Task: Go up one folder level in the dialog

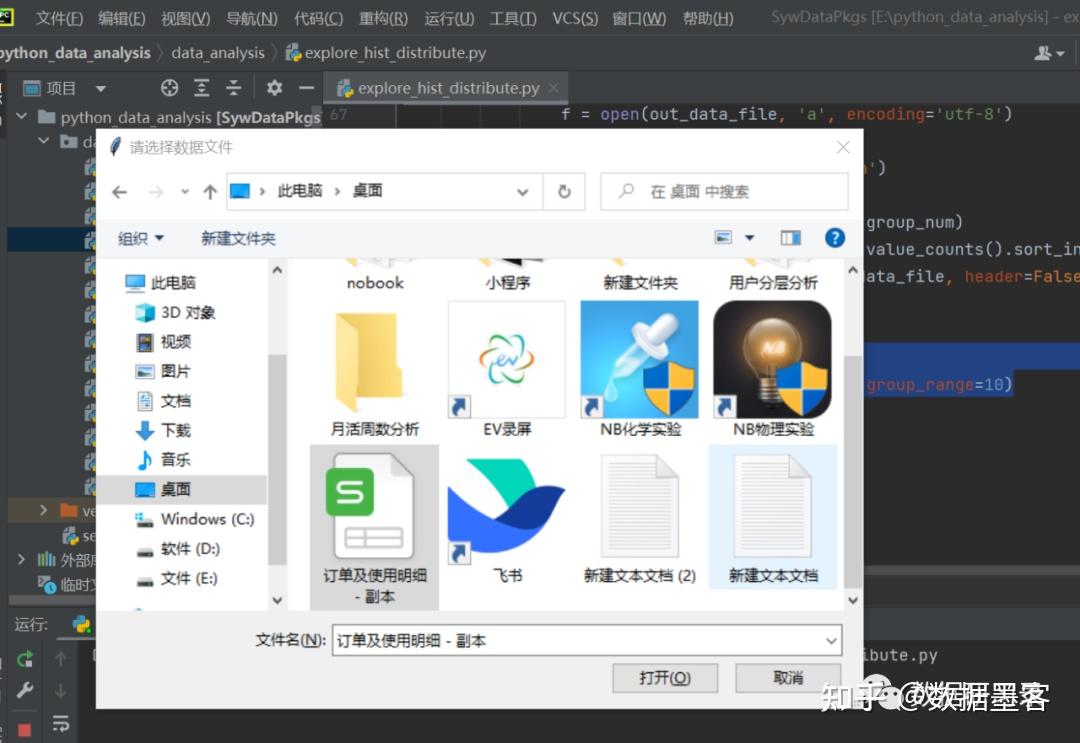Action: (210, 192)
